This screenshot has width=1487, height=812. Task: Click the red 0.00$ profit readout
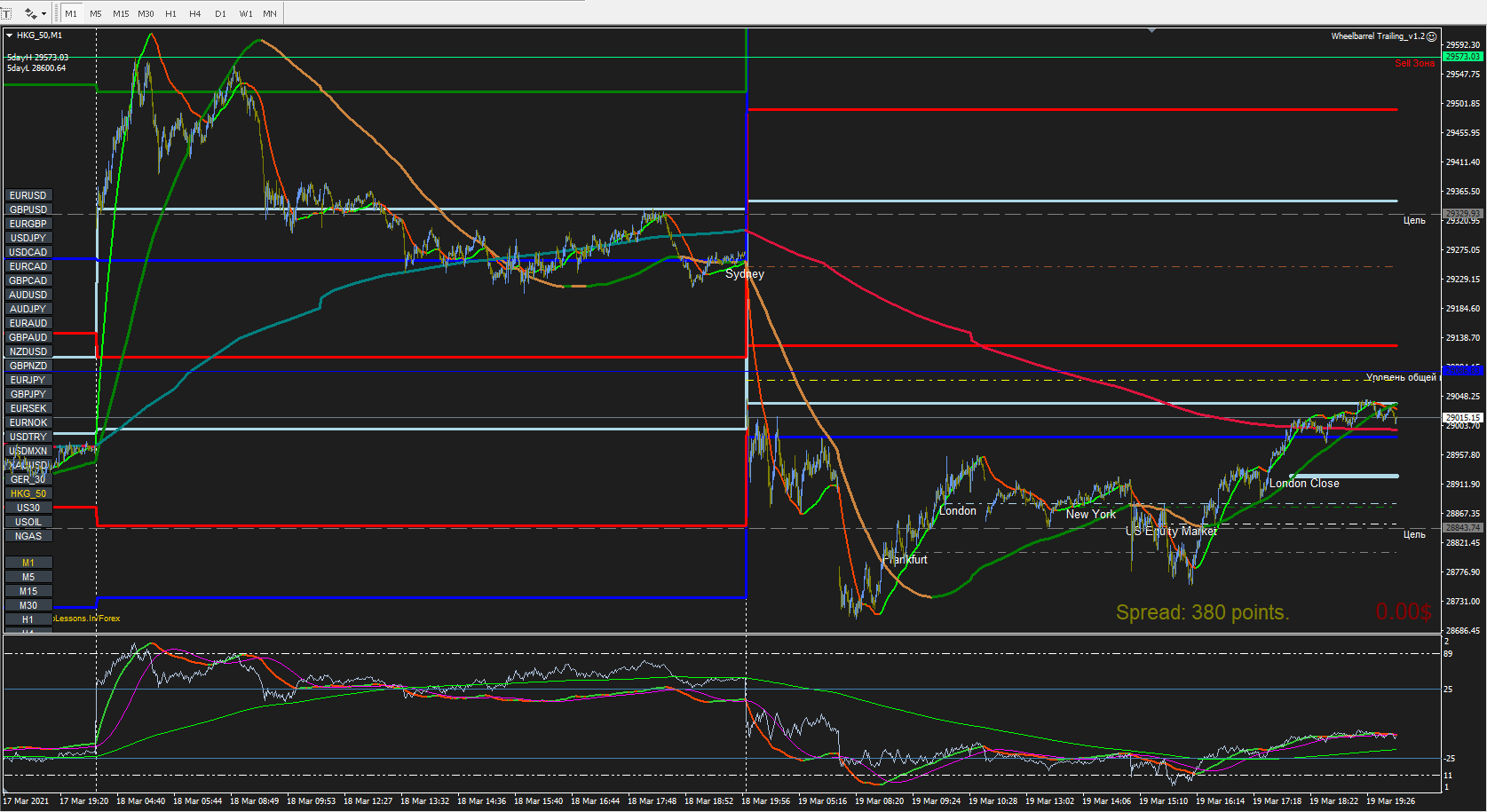pyautogui.click(x=1404, y=611)
